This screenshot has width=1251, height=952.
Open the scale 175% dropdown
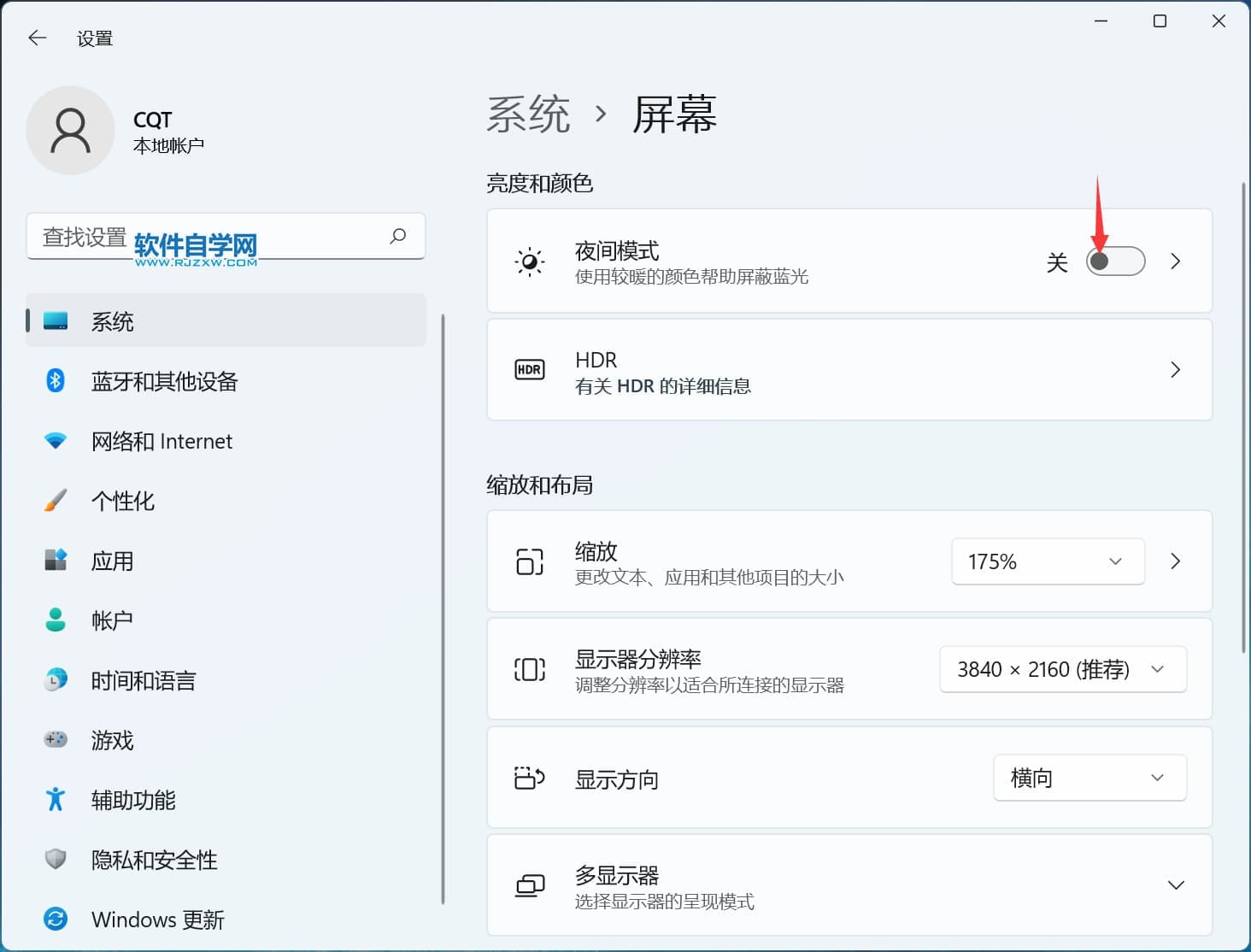[1047, 561]
